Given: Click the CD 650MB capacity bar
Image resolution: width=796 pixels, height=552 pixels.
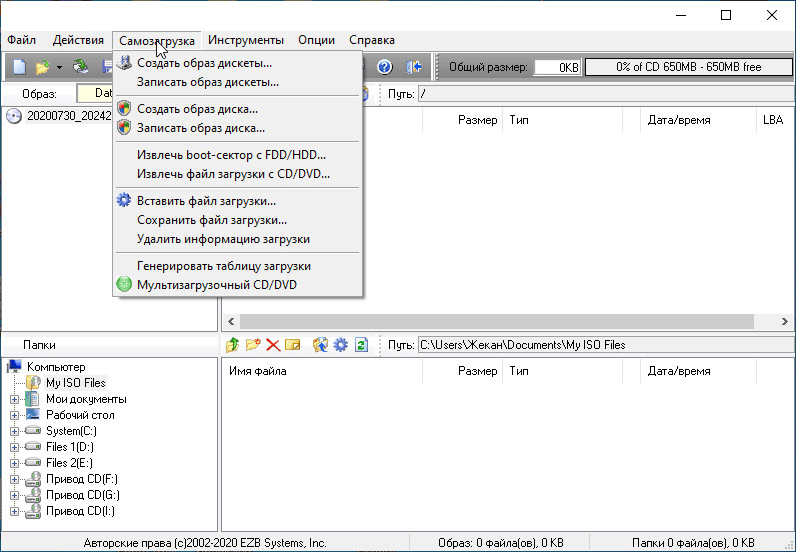Looking at the screenshot, I should tap(688, 67).
